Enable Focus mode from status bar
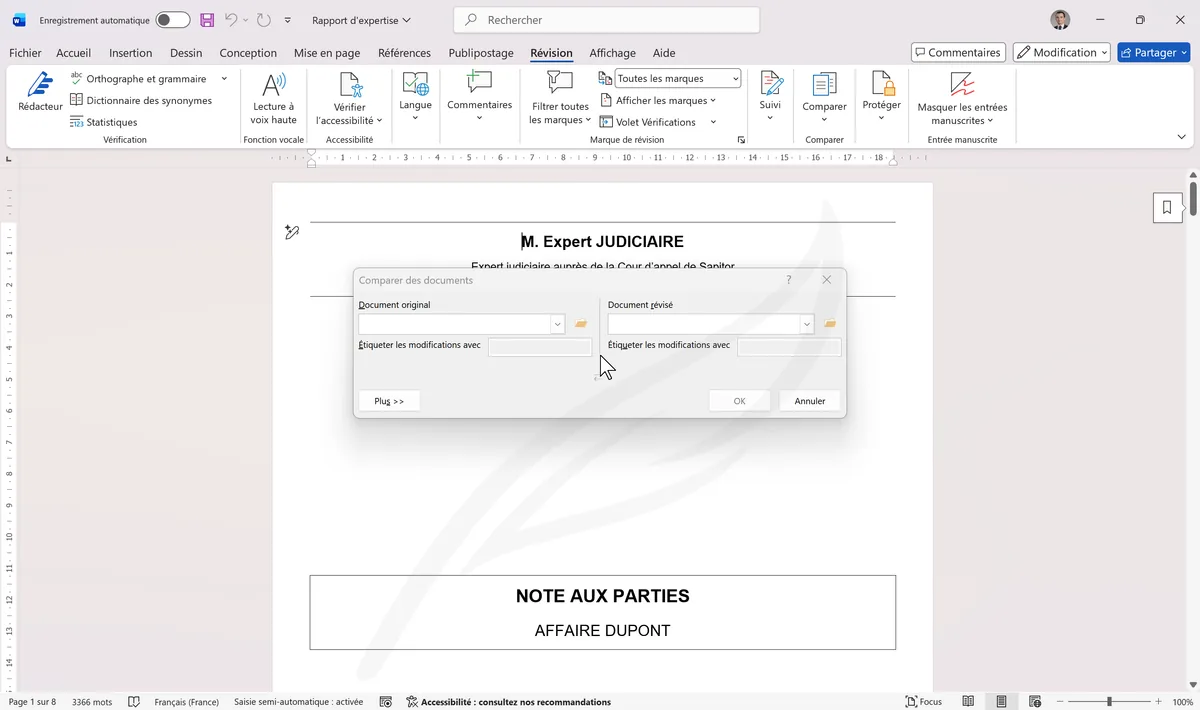The width and height of the screenshot is (1200, 710). pyautogui.click(x=922, y=701)
